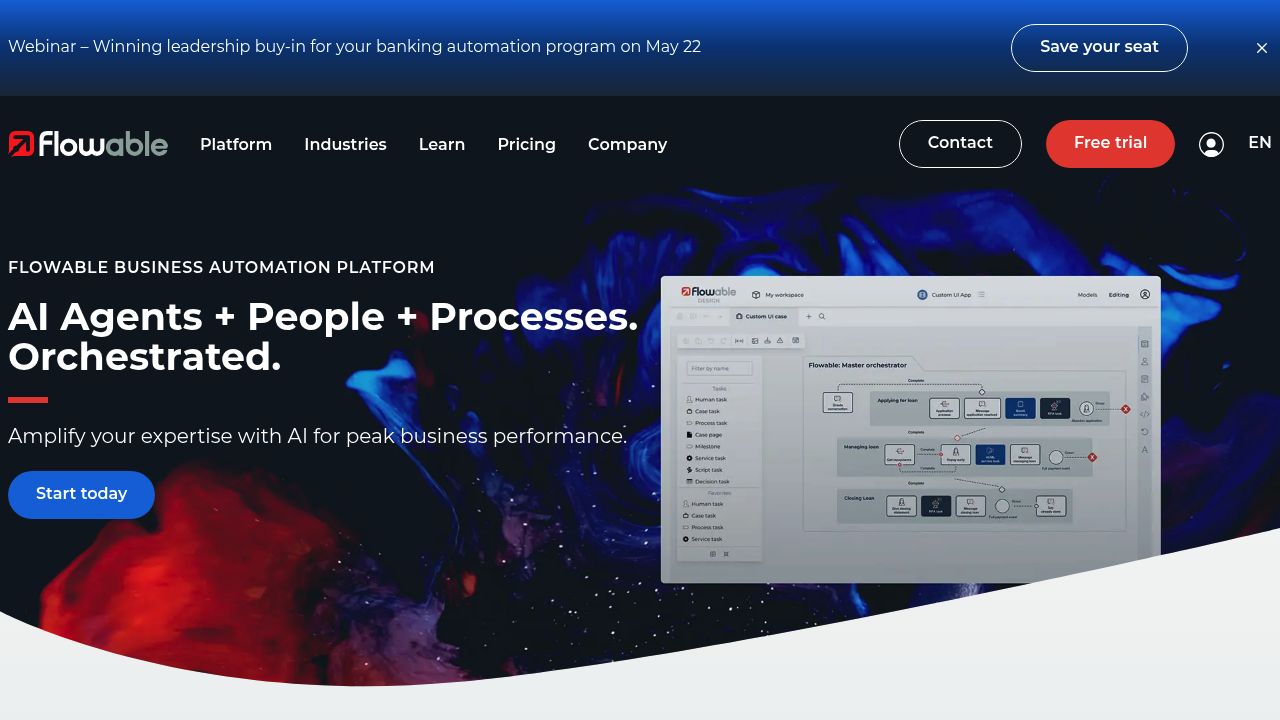Open the user account icon
The width and height of the screenshot is (1280, 720).
coord(1211,145)
